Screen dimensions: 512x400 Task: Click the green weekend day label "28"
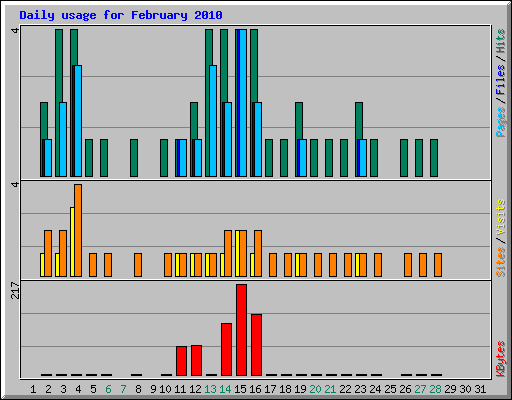tap(435, 389)
